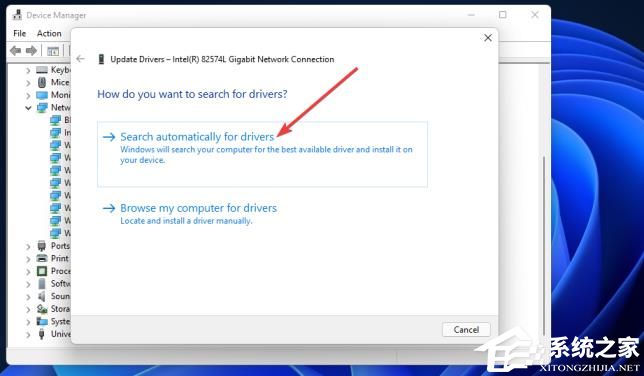The image size is (644, 376).
Task: Expand the Software devices node
Action: coord(28,284)
